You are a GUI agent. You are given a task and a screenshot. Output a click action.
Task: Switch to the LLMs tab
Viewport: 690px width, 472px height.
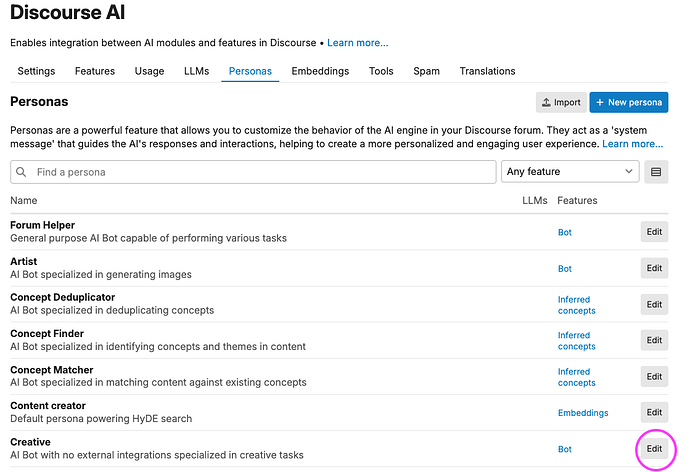(x=196, y=71)
